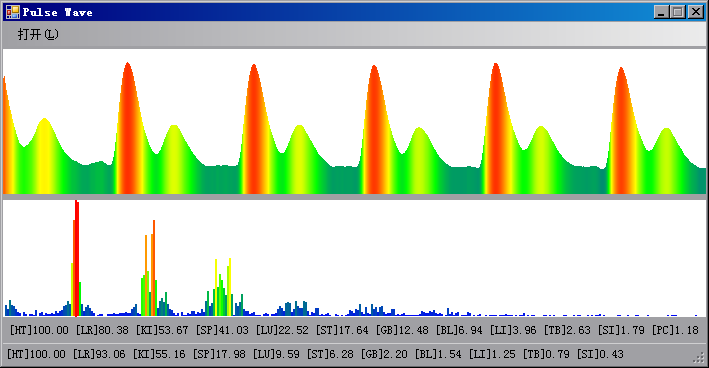Viewport: 709px width, 368px height.
Task: Click the [KI]53.67 status label
Action: click(162, 330)
